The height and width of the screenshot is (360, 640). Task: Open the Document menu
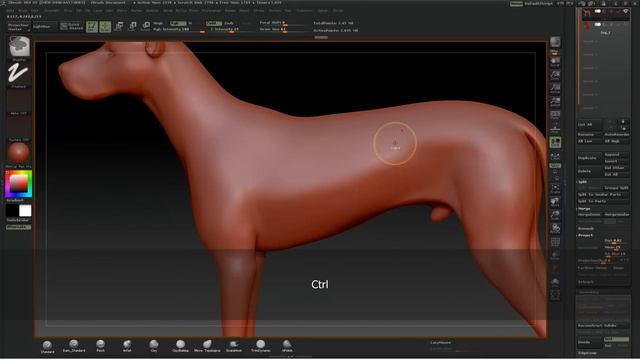[52, 11]
